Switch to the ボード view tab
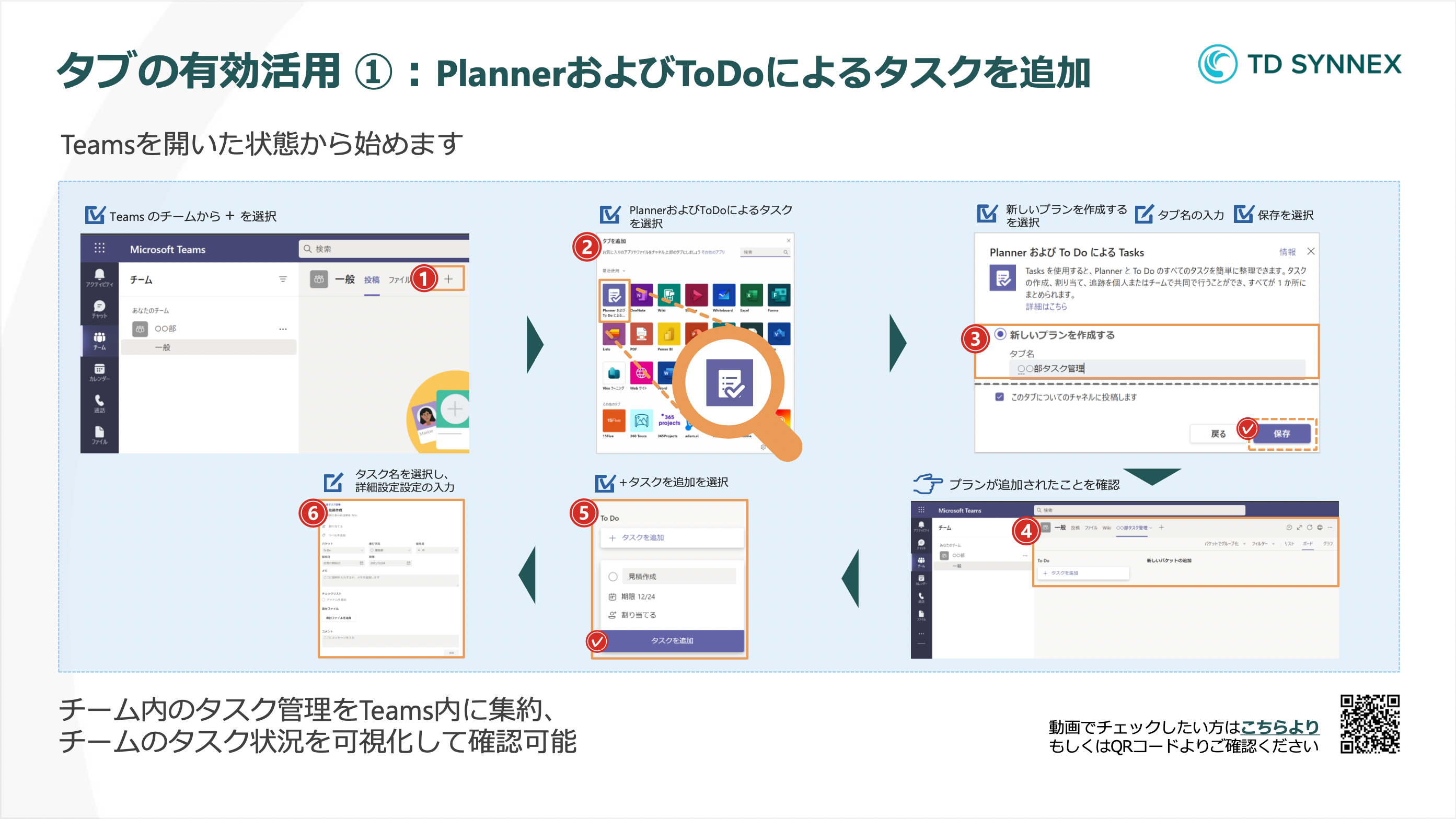Screen dimensions: 1456x819 click(x=1308, y=543)
